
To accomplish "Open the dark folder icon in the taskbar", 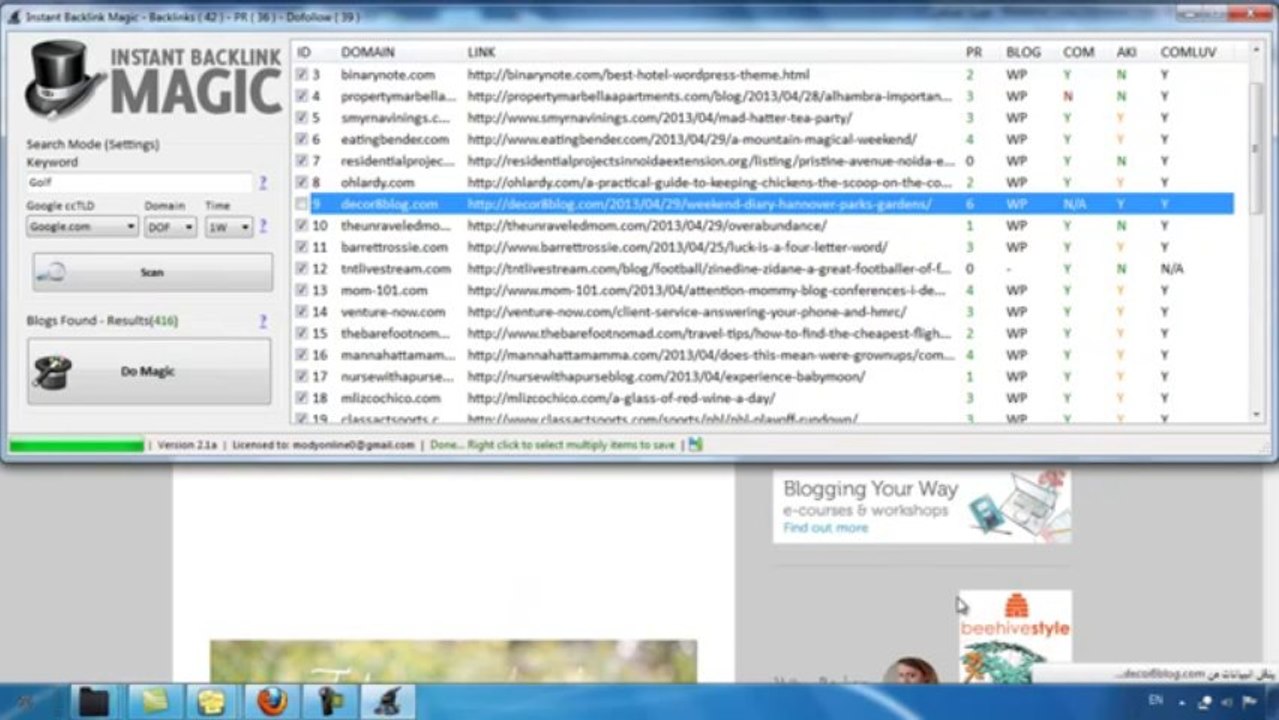I will pos(94,702).
